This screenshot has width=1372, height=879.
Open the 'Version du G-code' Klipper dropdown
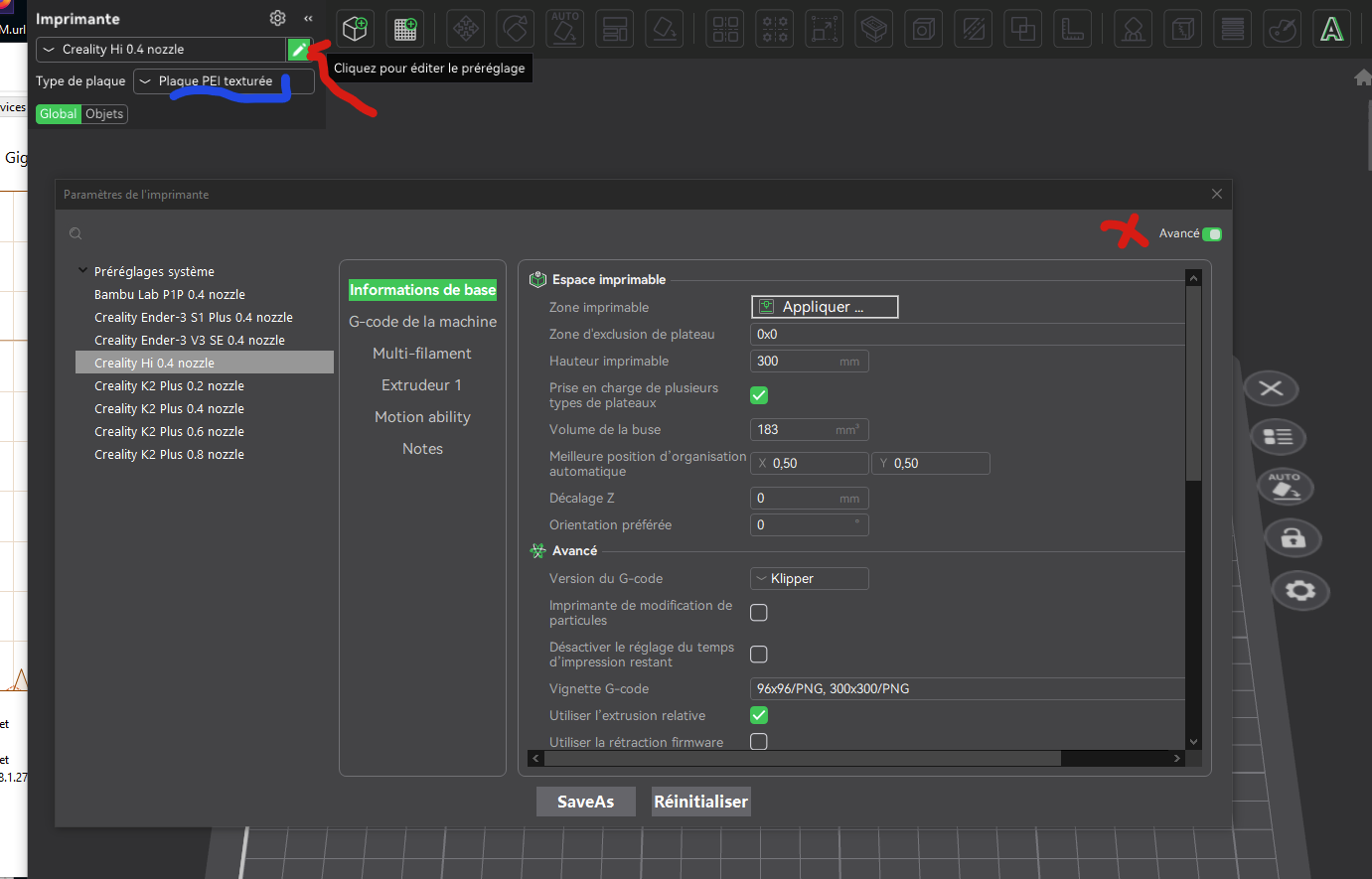click(x=809, y=579)
